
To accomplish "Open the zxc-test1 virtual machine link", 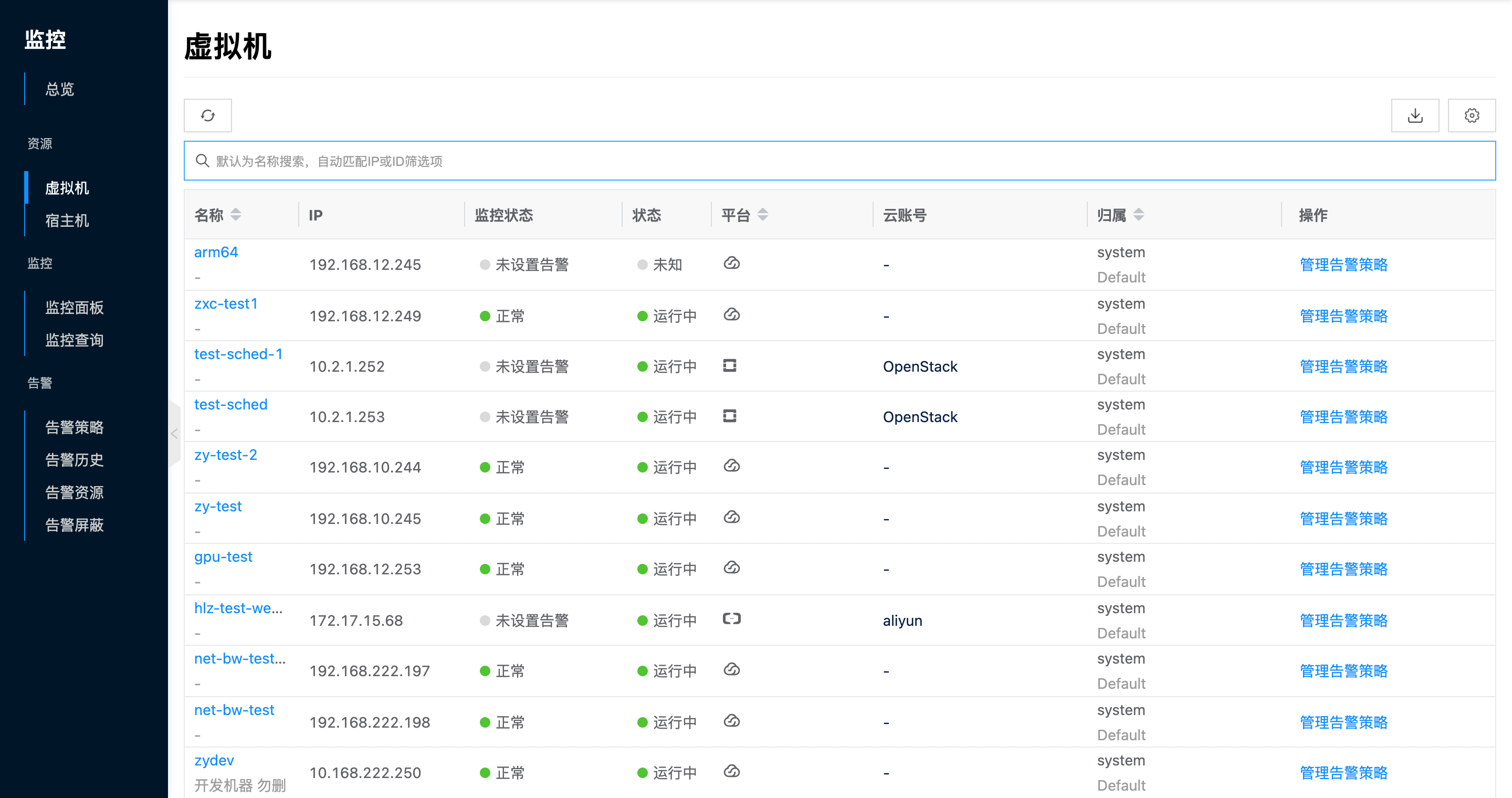I will [226, 304].
